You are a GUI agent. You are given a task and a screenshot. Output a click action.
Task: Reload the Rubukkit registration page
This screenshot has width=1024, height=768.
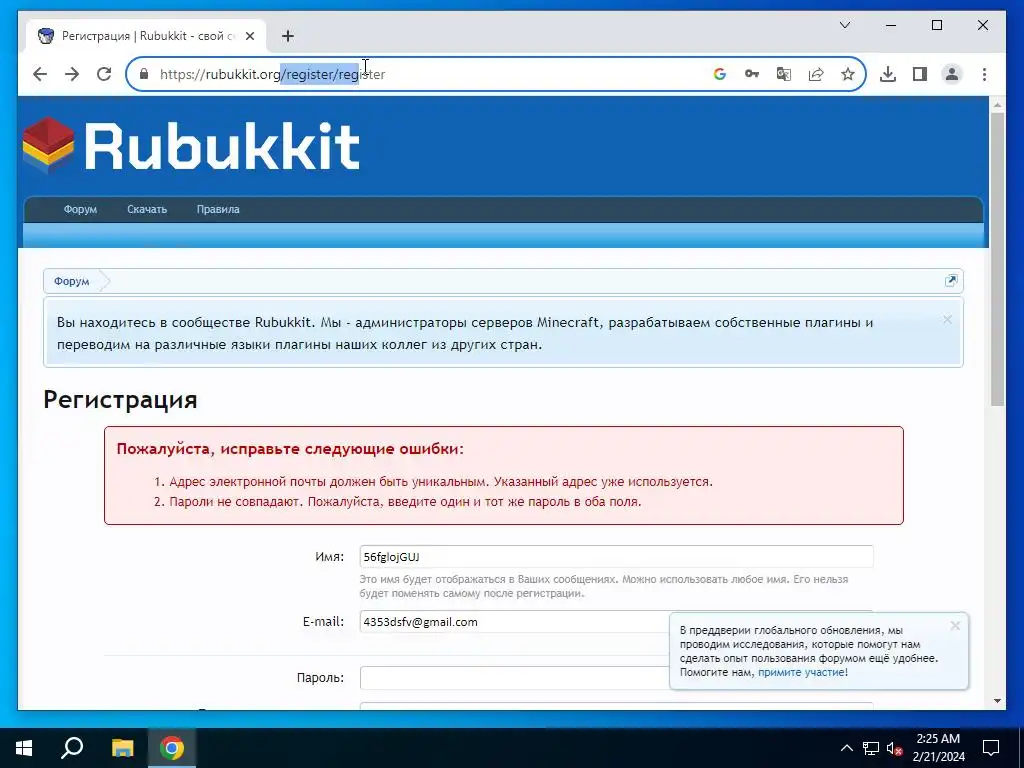(104, 74)
